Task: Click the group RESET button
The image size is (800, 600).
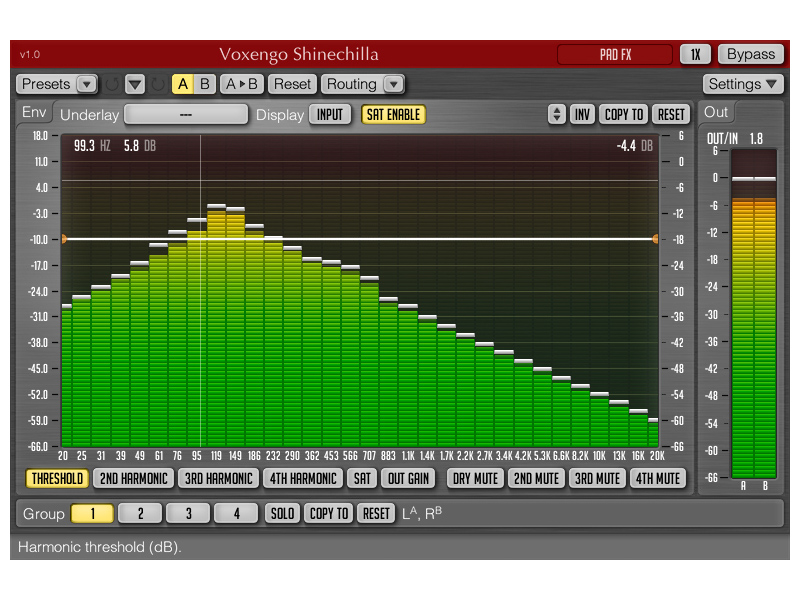Action: [x=376, y=513]
